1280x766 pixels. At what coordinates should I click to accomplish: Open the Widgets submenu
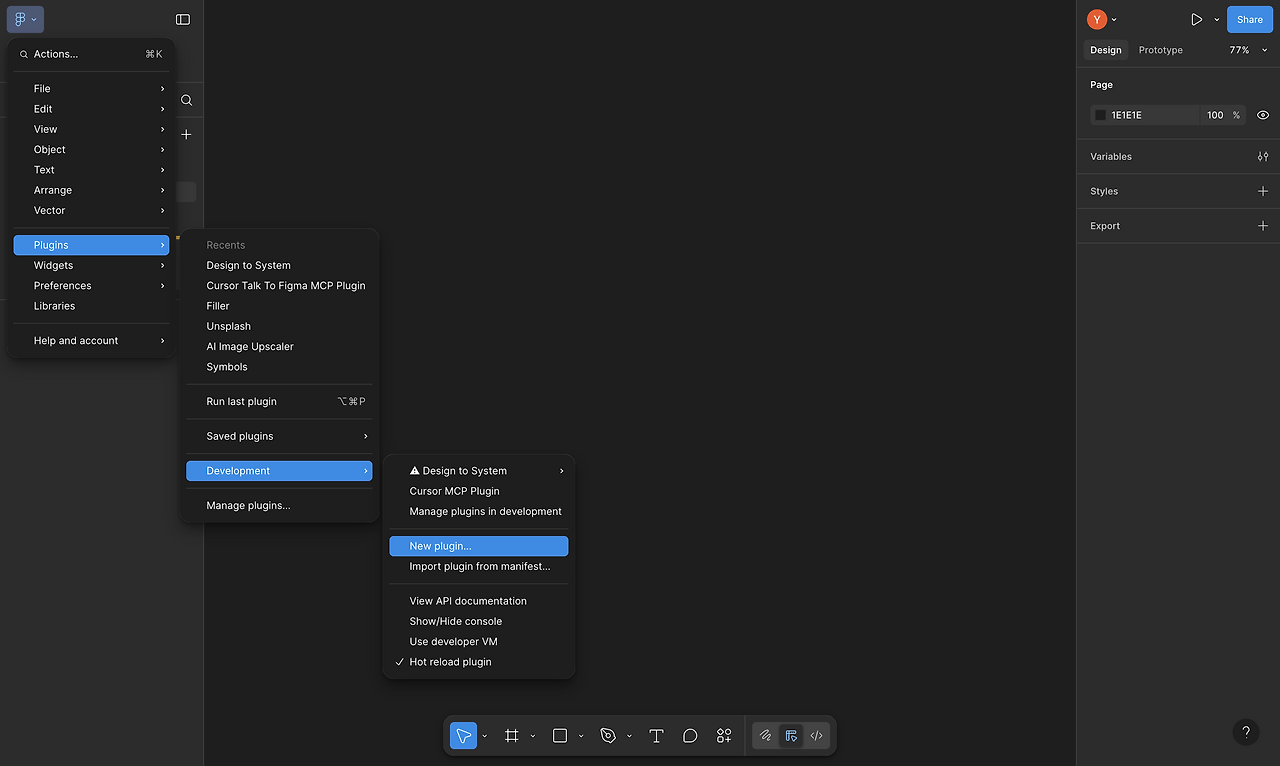(91, 265)
